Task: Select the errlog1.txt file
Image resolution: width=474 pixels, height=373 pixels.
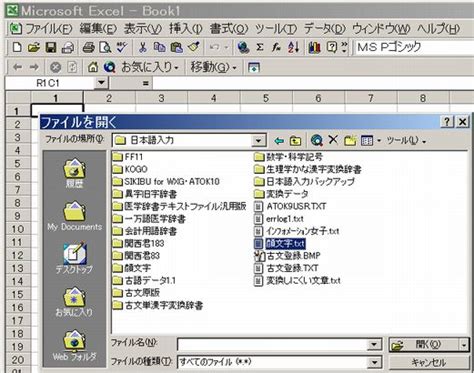Action: coord(279,219)
